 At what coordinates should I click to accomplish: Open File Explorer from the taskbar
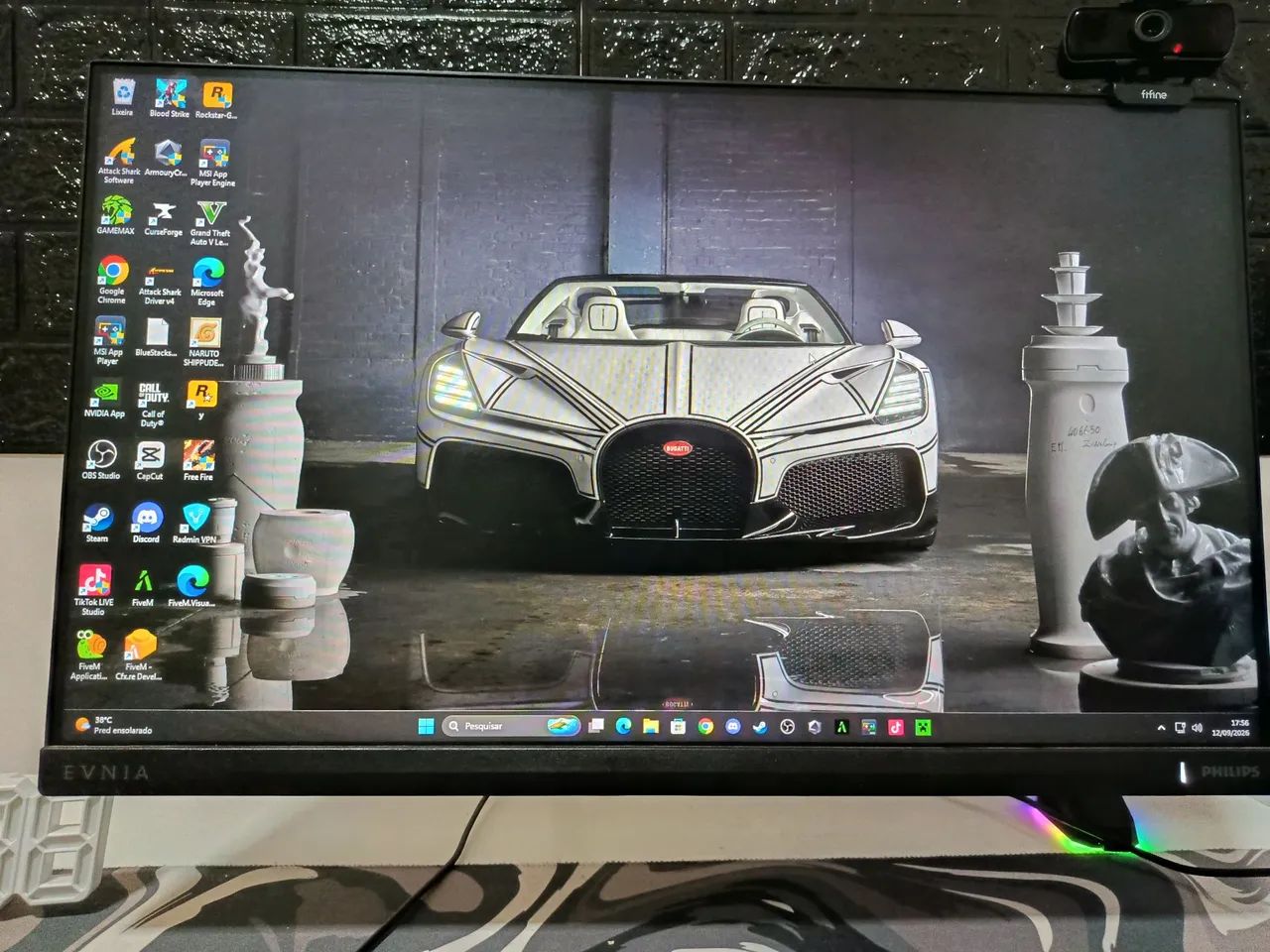651,727
